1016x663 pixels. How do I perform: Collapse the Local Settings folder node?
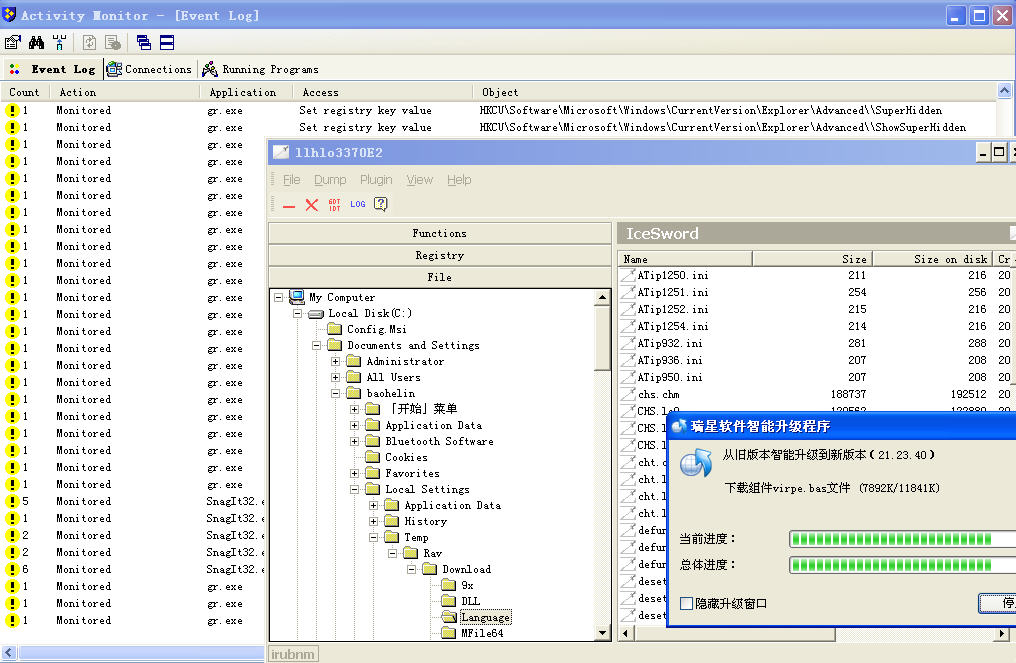[357, 490]
